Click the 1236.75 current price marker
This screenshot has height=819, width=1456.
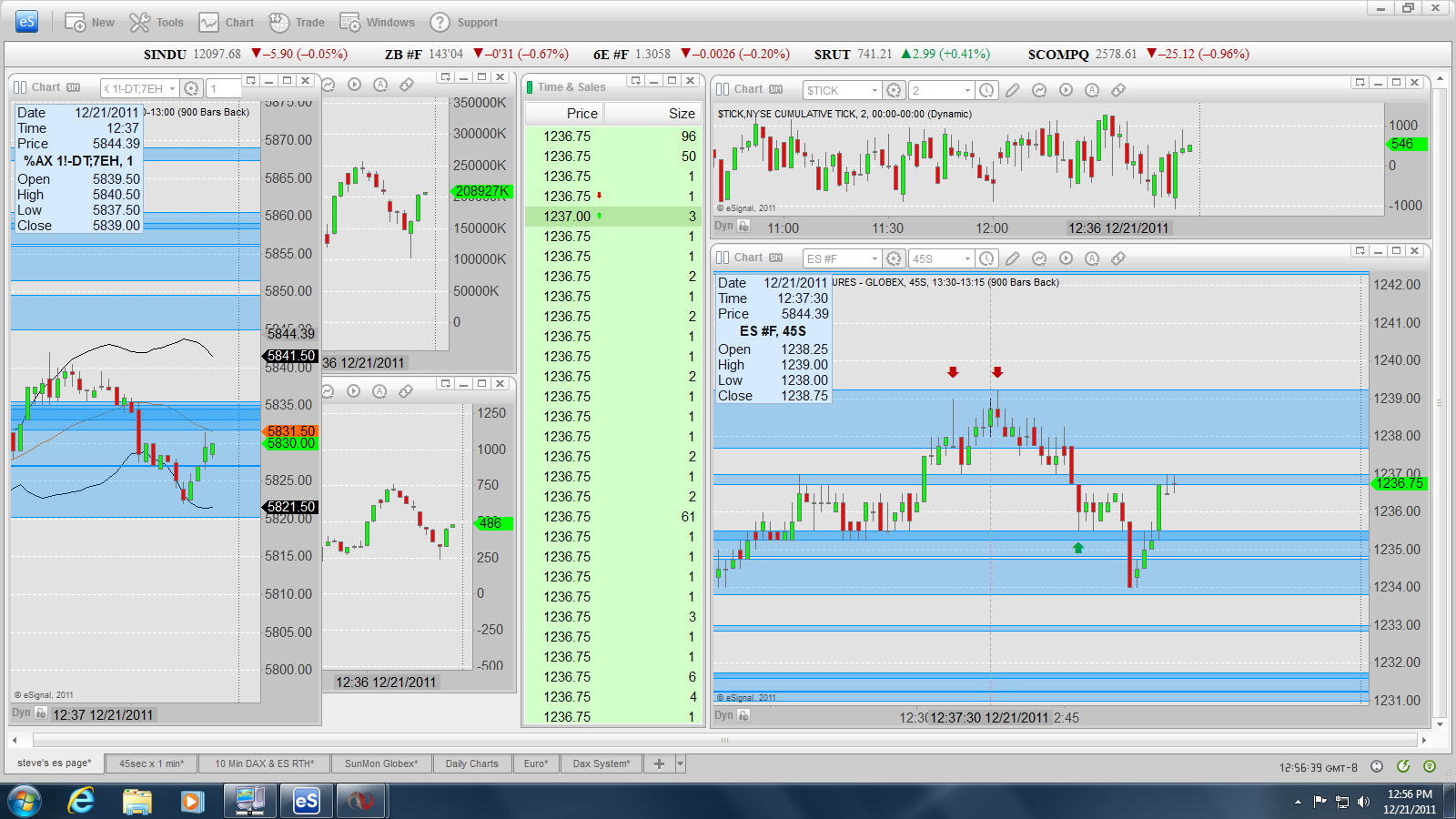pyautogui.click(x=1399, y=483)
